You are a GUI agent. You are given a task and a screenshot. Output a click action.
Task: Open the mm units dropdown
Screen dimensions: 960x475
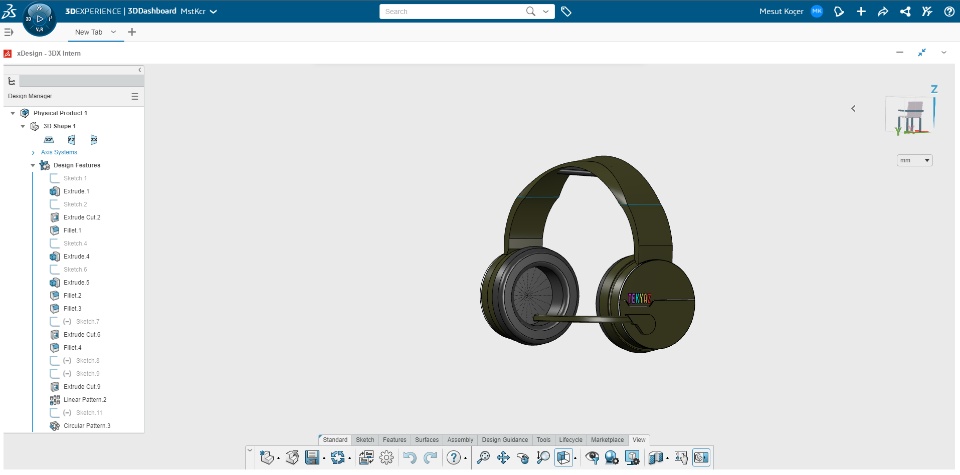(x=915, y=160)
